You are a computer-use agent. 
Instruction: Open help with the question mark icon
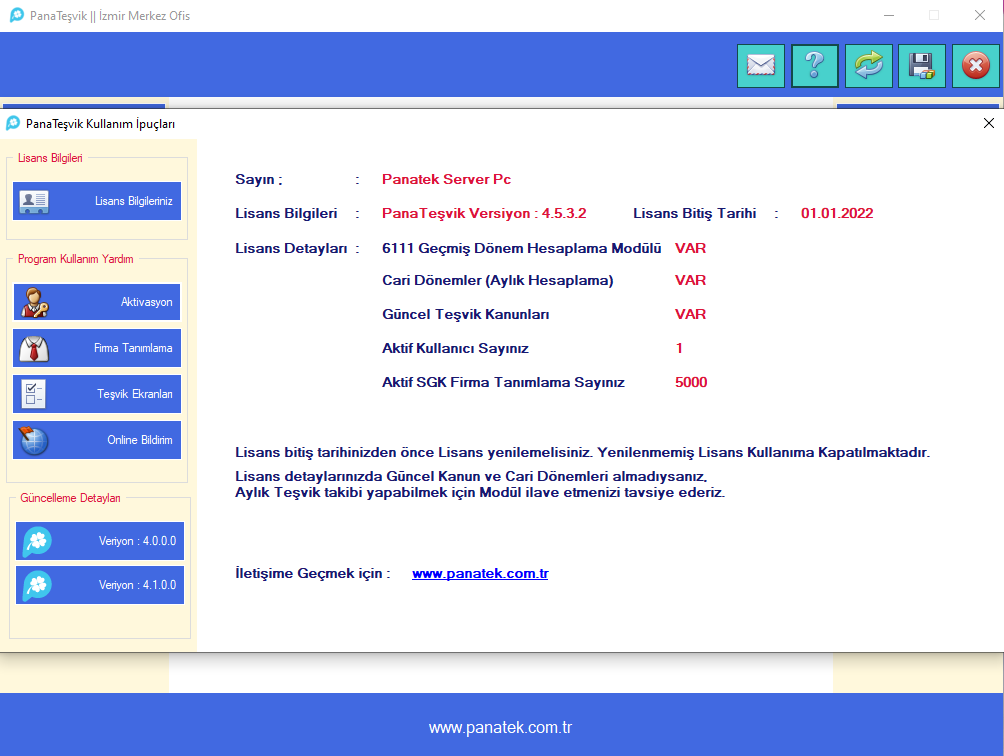pyautogui.click(x=814, y=65)
